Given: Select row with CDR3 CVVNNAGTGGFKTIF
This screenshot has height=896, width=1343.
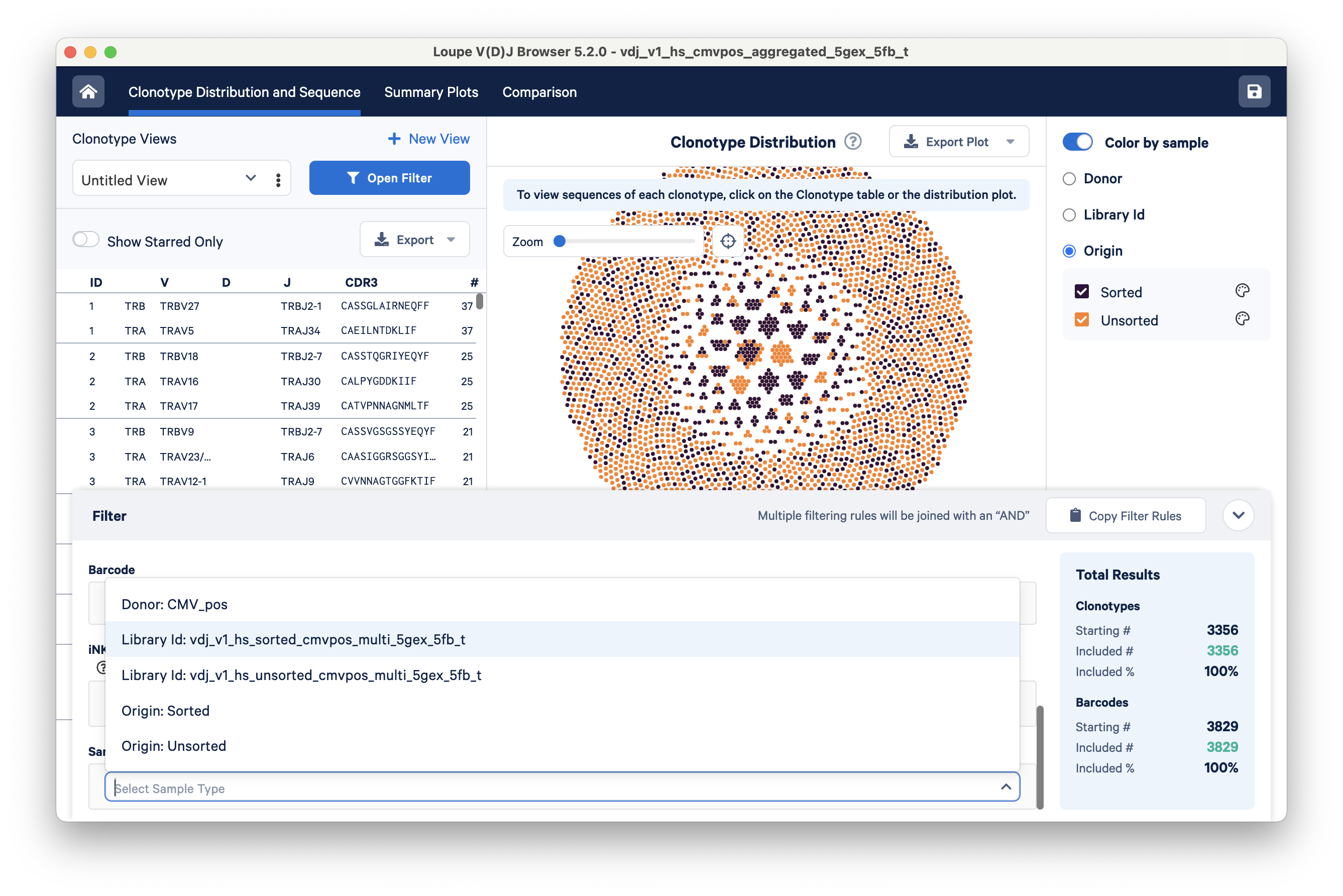Looking at the screenshot, I should 266,481.
